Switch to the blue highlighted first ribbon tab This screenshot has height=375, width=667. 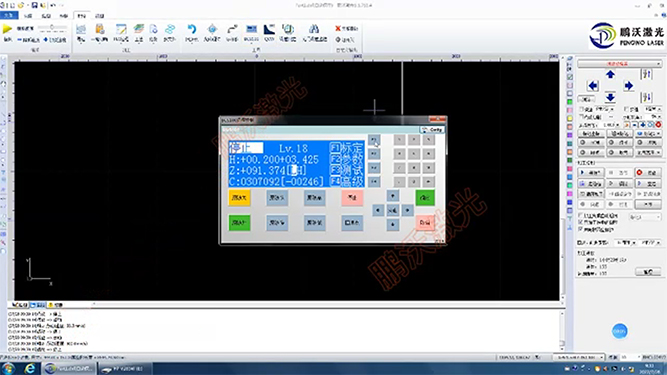9,16
